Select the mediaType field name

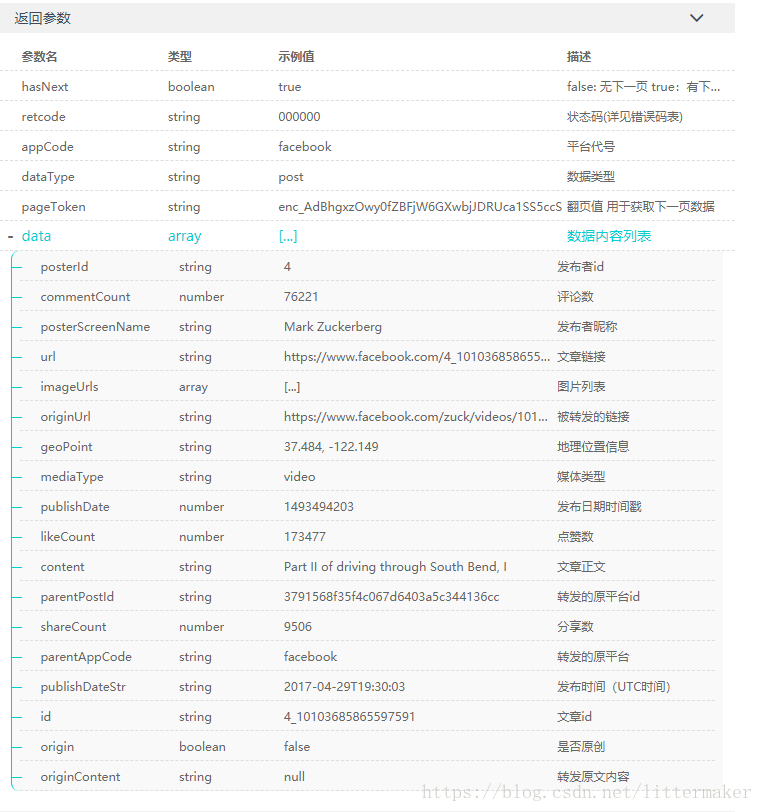[x=72, y=477]
